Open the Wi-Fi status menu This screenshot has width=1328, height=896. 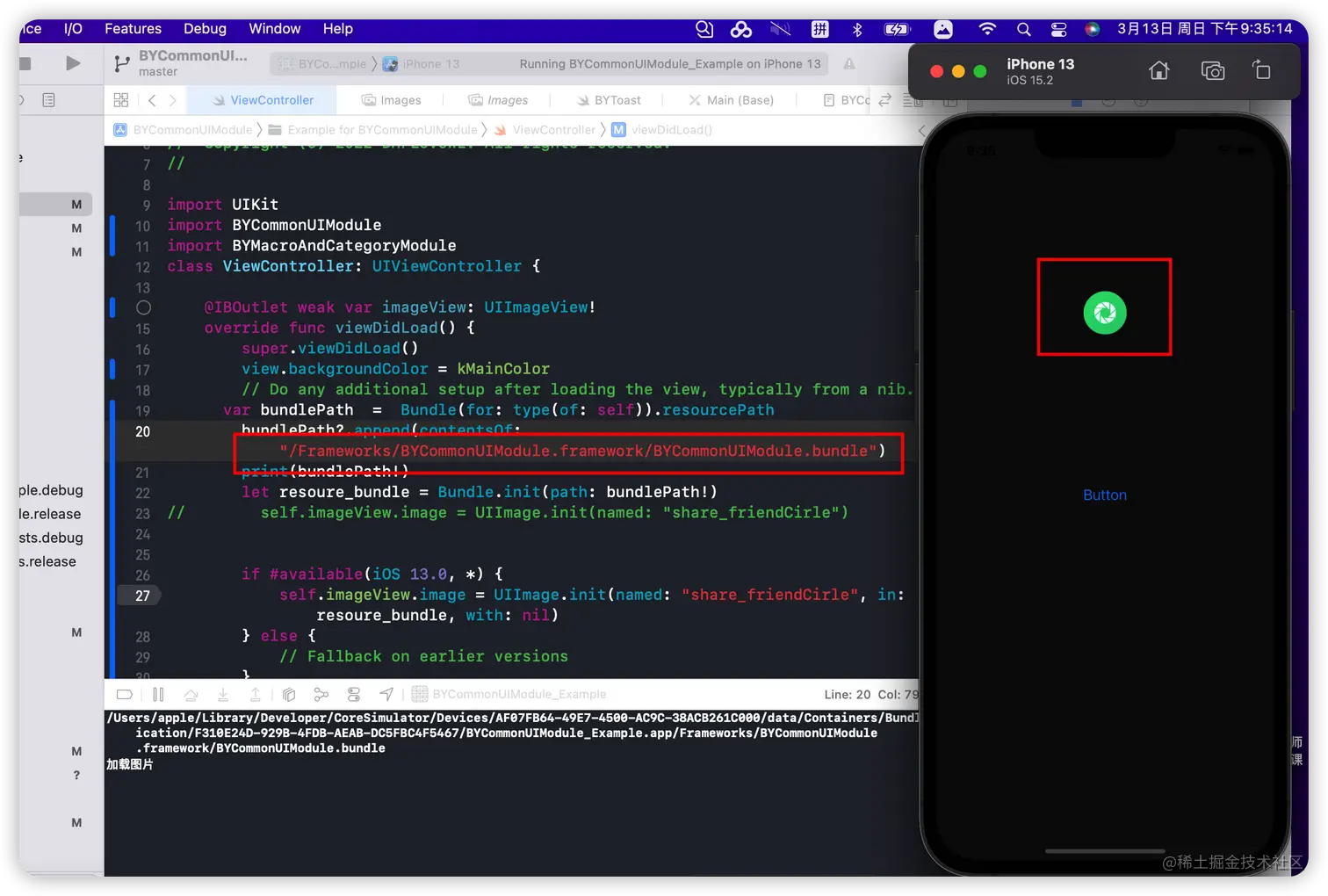point(987,29)
